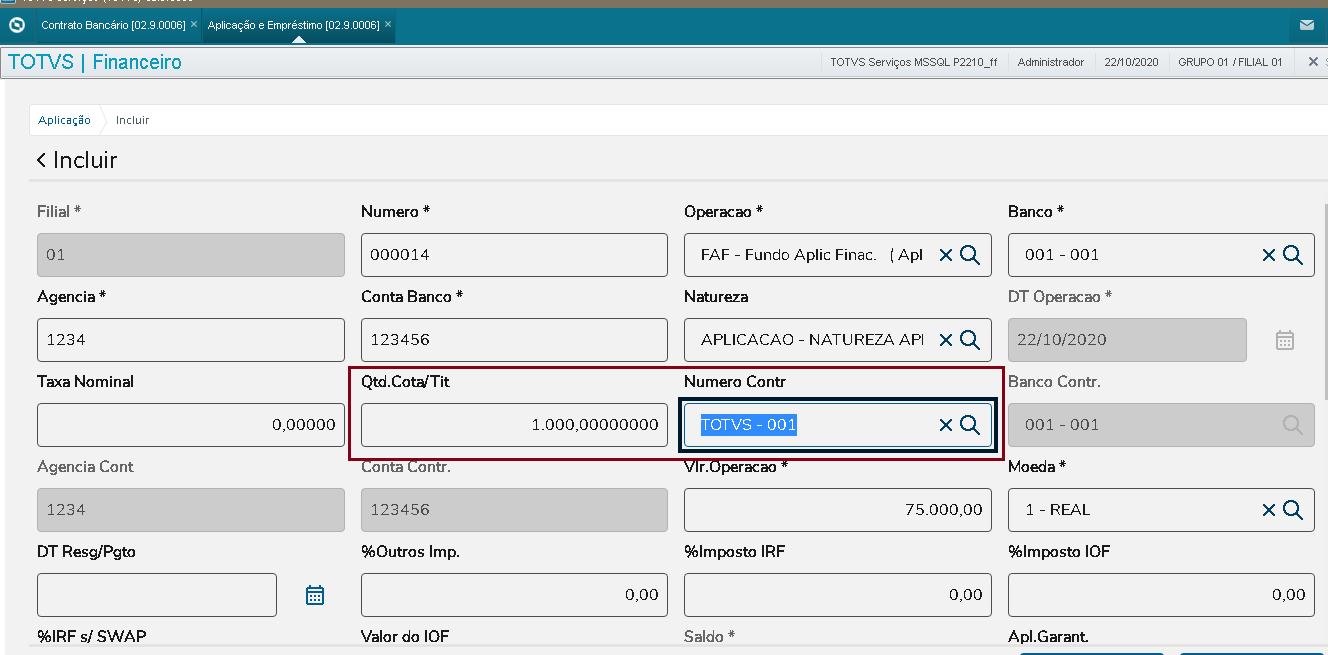Go back using the Incluir back arrow
The width and height of the screenshot is (1328, 655).
(x=41, y=160)
